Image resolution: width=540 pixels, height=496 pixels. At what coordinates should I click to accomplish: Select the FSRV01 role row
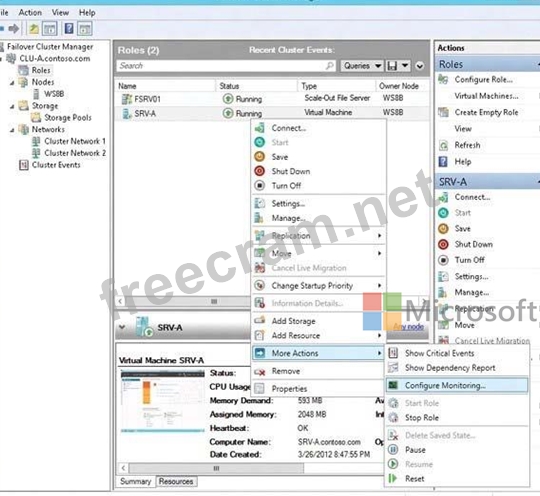click(272, 99)
